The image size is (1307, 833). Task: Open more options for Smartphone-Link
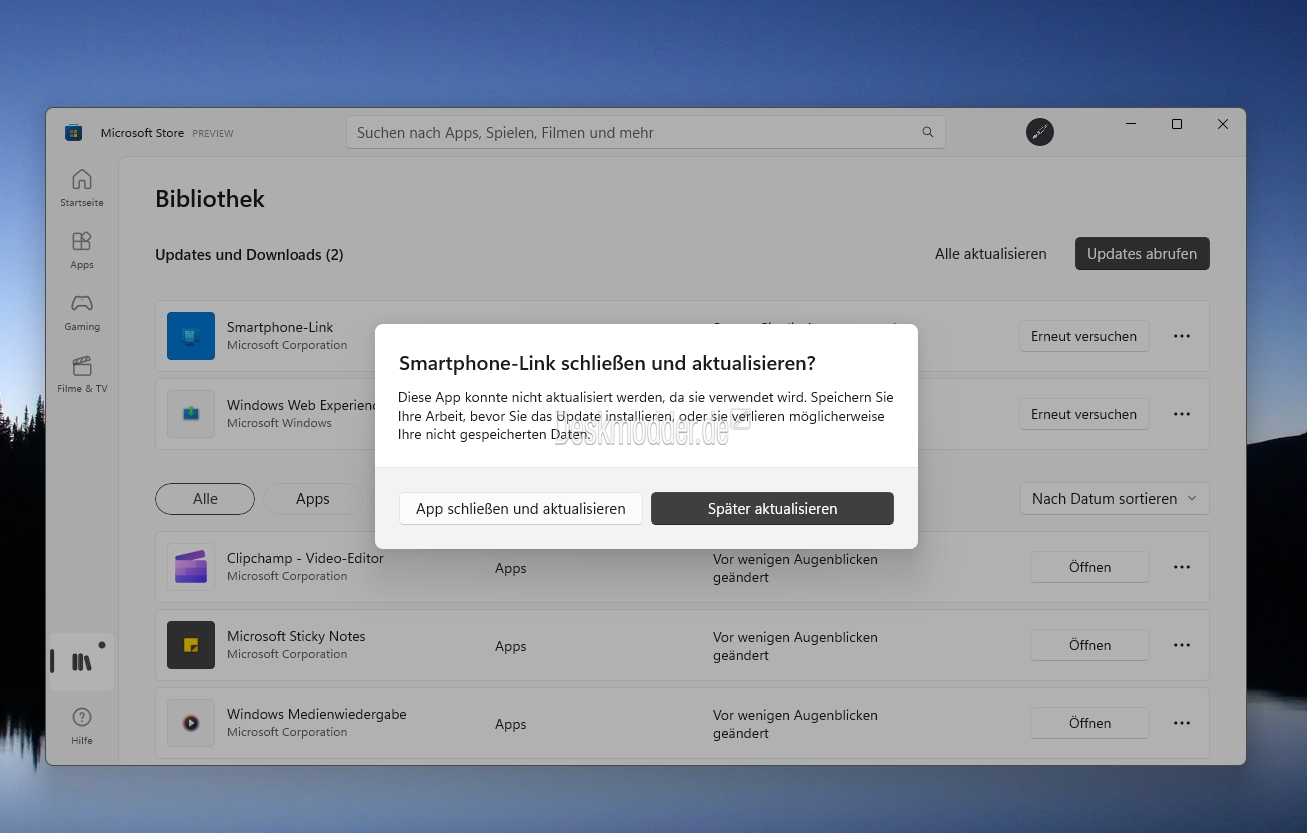click(x=1182, y=336)
